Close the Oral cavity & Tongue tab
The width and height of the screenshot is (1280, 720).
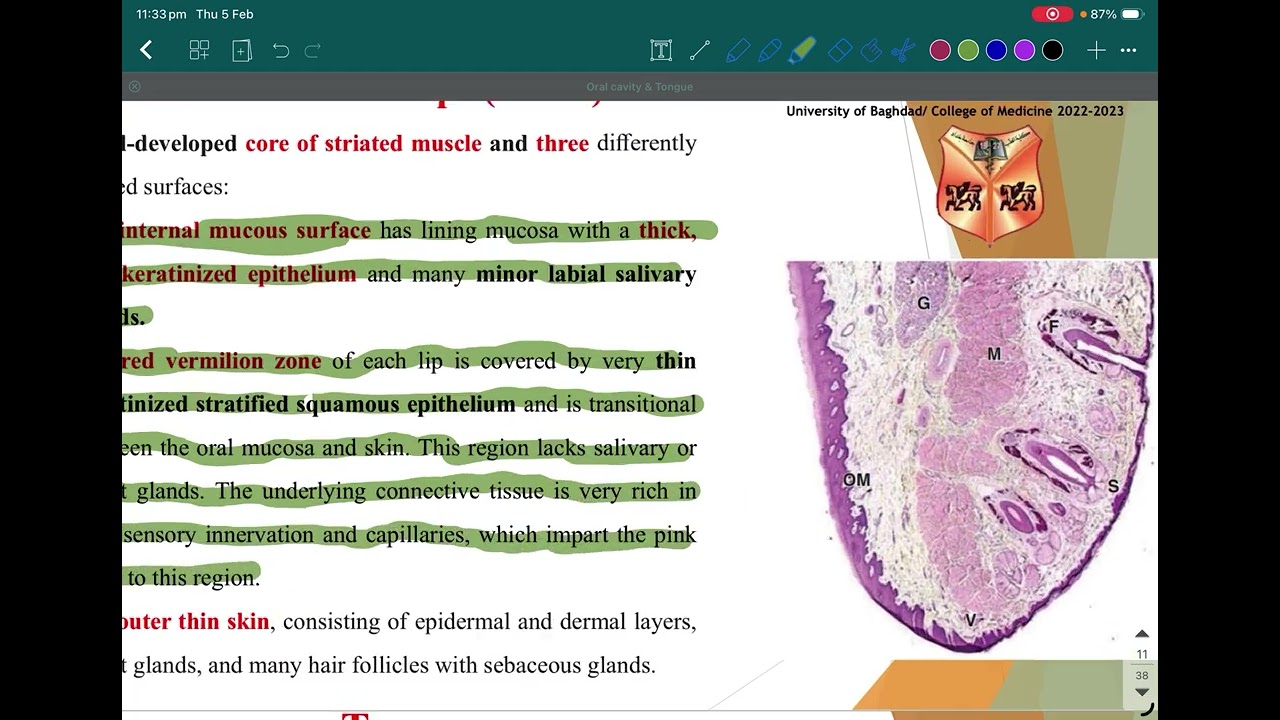135,87
